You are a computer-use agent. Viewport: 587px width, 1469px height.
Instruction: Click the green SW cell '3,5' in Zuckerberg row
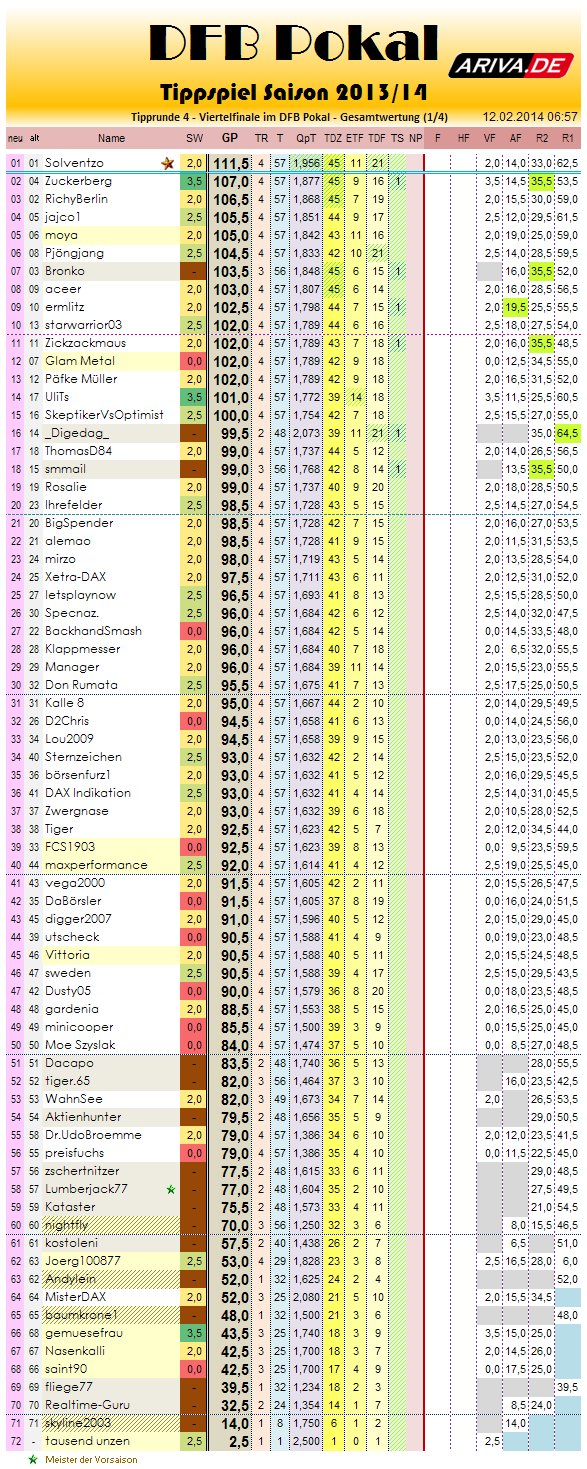194,181
